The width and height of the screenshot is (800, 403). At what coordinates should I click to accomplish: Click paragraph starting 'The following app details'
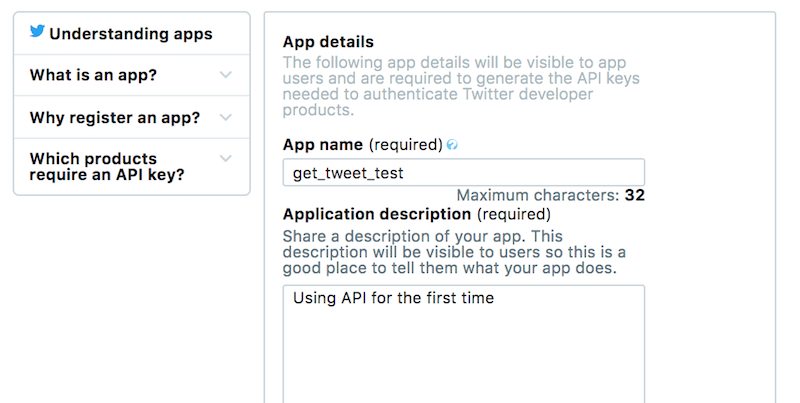coord(461,86)
